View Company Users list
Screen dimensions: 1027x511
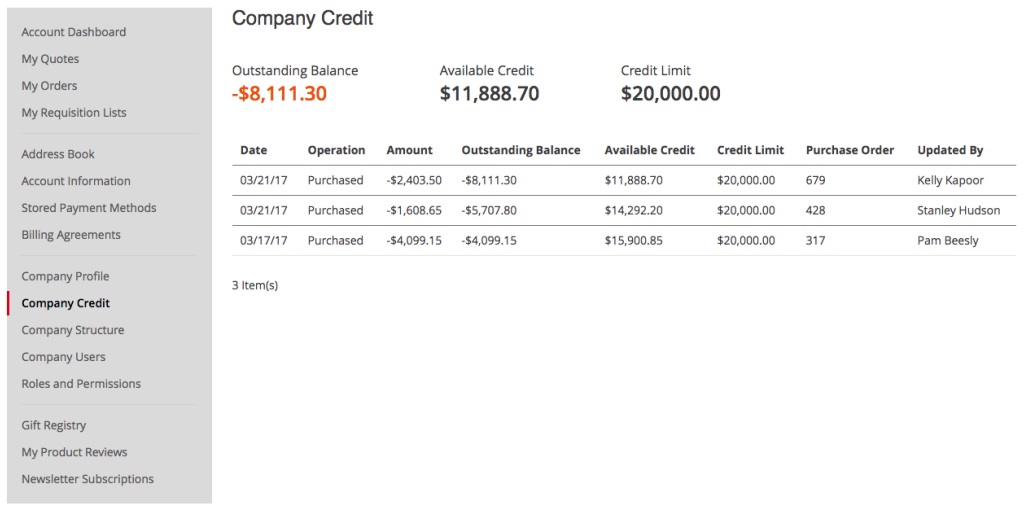(x=64, y=357)
